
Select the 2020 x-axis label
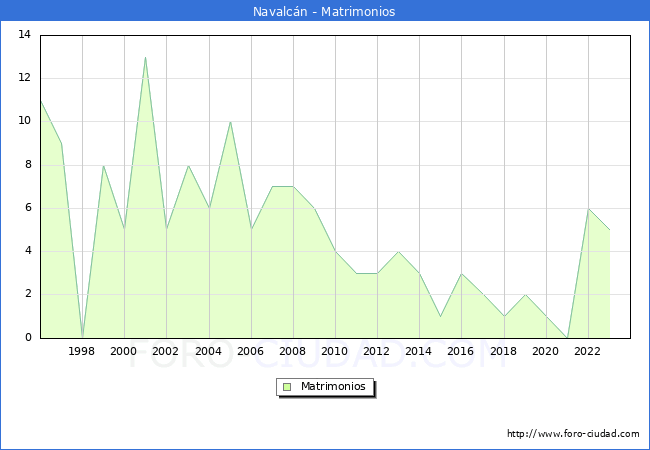pos(545,352)
